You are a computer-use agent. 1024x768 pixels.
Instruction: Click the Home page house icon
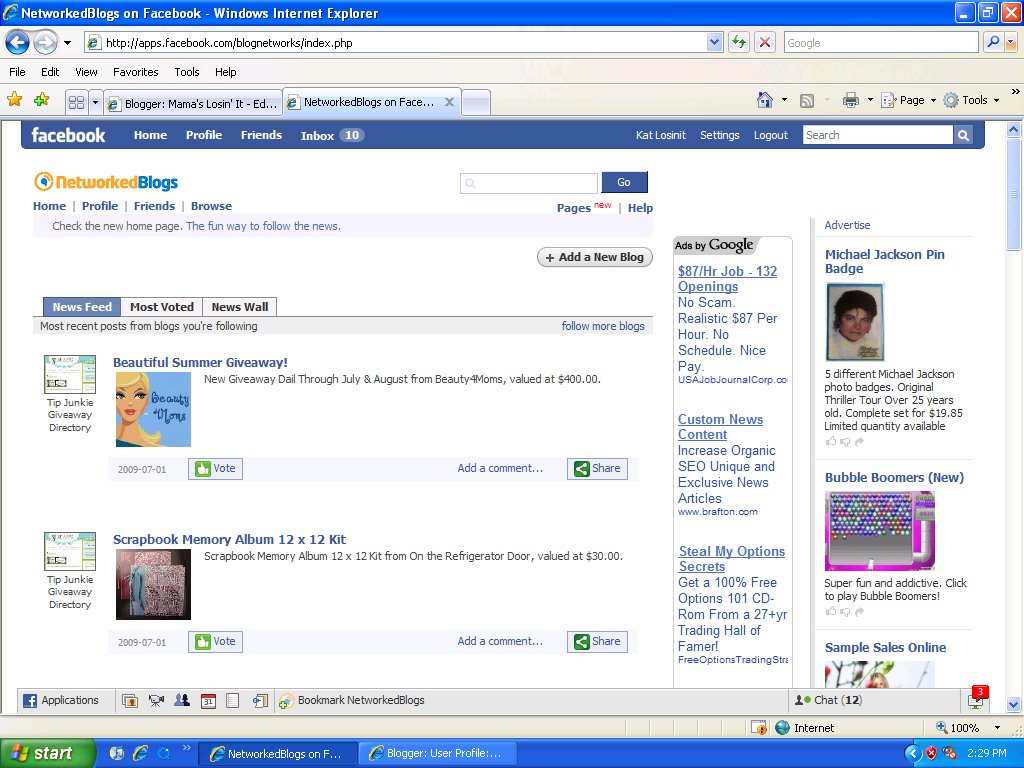[x=765, y=100]
